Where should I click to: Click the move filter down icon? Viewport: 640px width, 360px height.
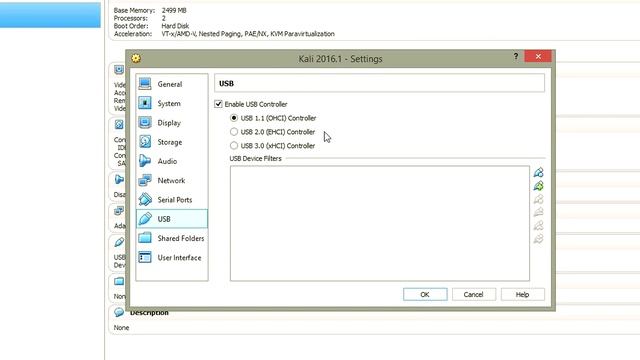point(538,238)
